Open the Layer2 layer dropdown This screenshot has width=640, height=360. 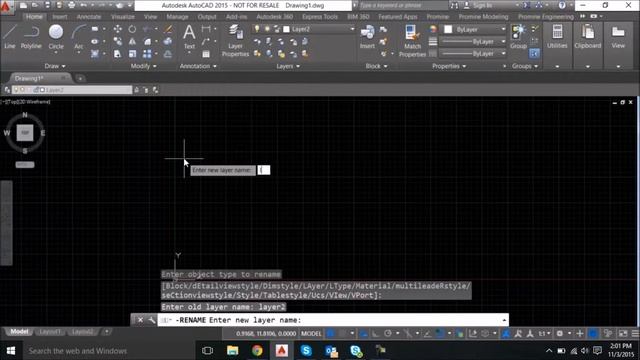[352, 29]
